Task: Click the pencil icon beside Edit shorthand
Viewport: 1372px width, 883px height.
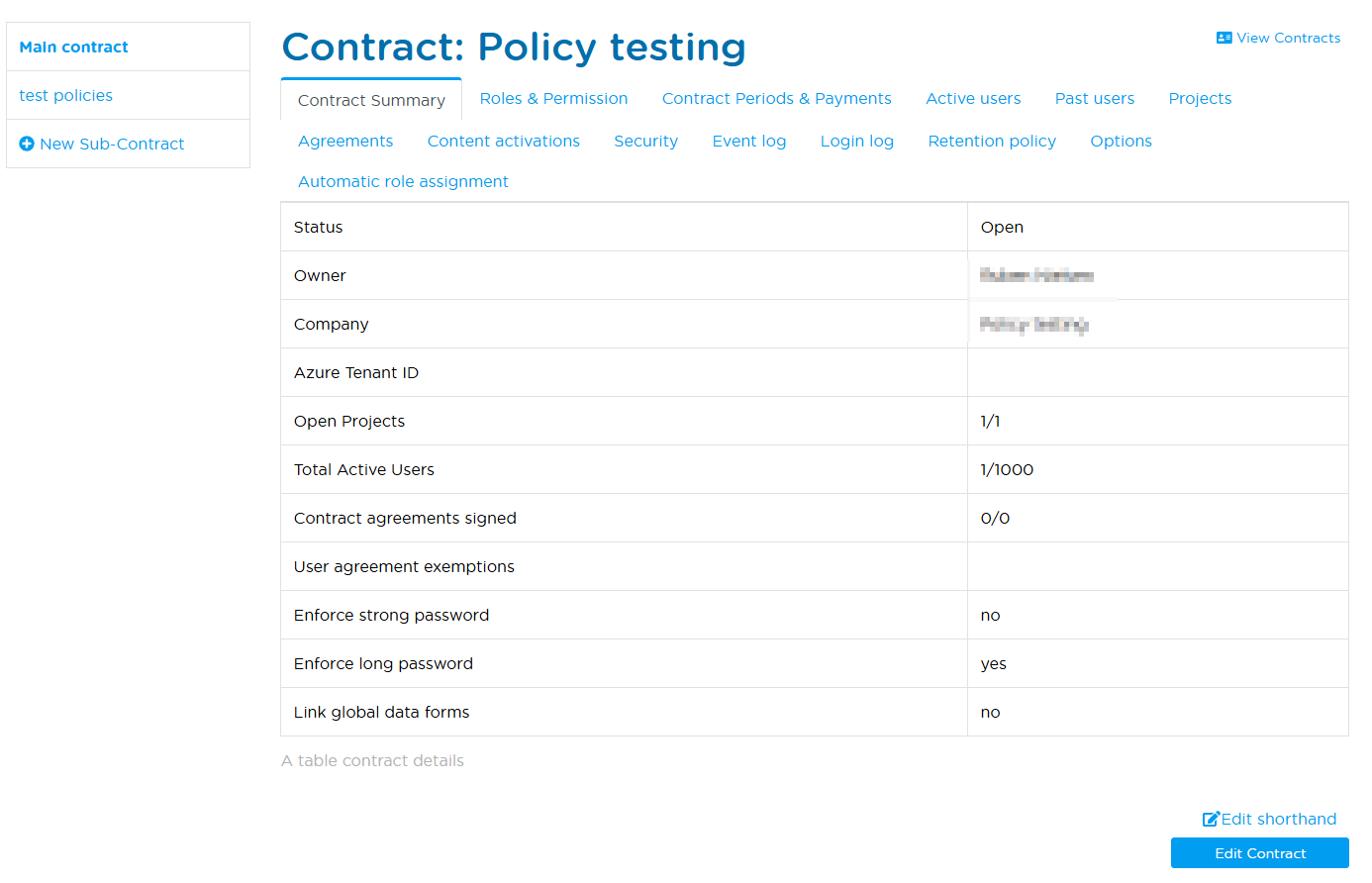Action: tap(1212, 819)
